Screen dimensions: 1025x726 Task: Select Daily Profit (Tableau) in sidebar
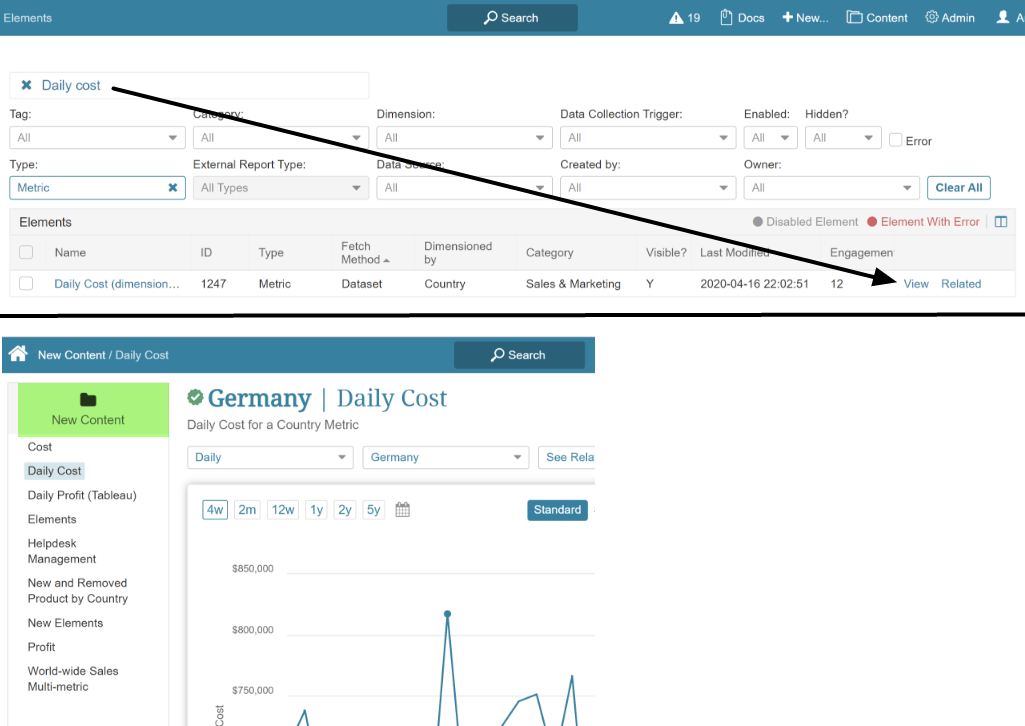tap(82, 495)
